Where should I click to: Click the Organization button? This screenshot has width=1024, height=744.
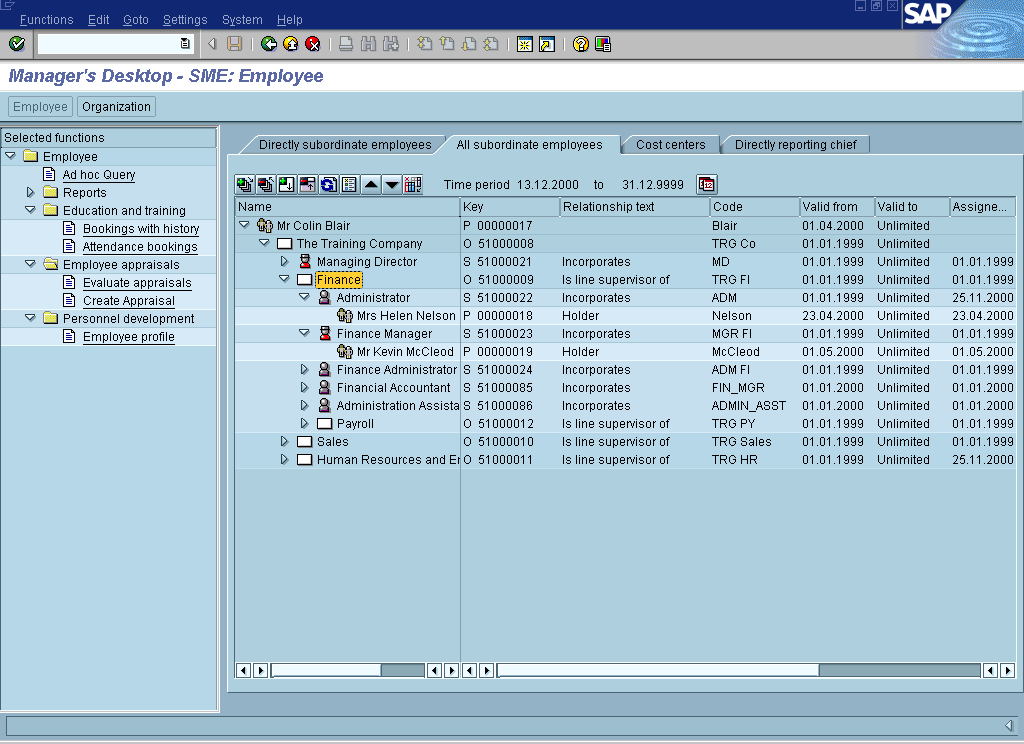pyautogui.click(x=116, y=106)
